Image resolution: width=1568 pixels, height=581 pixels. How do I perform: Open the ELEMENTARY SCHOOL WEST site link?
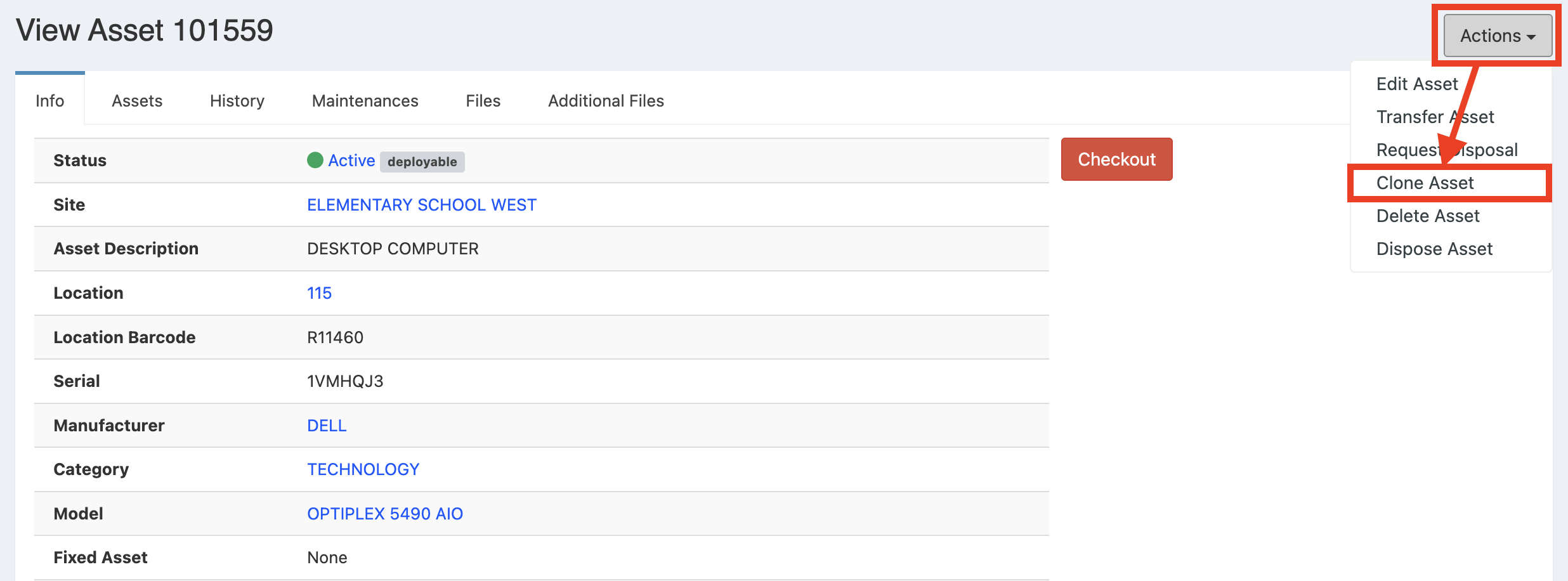(422, 205)
